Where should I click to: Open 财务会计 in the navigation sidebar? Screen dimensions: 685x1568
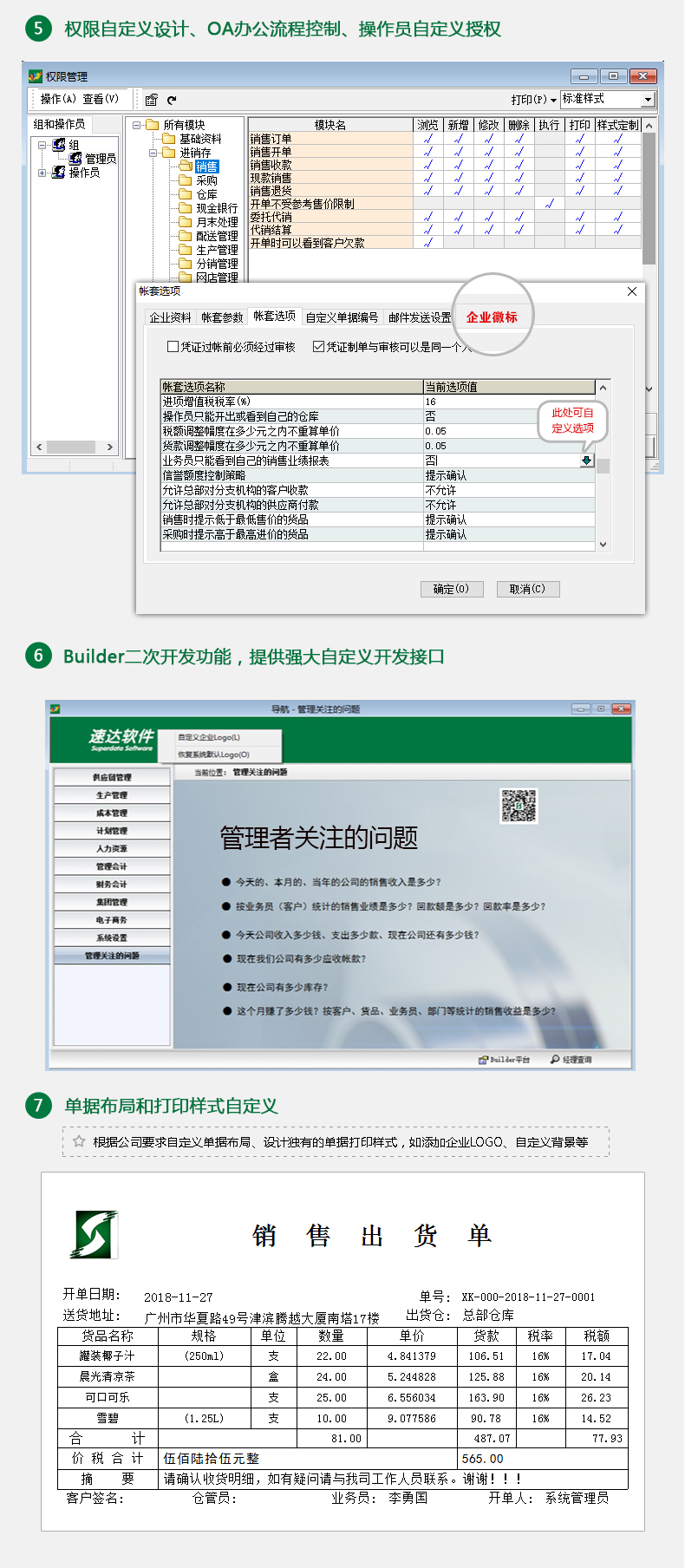pos(111,885)
